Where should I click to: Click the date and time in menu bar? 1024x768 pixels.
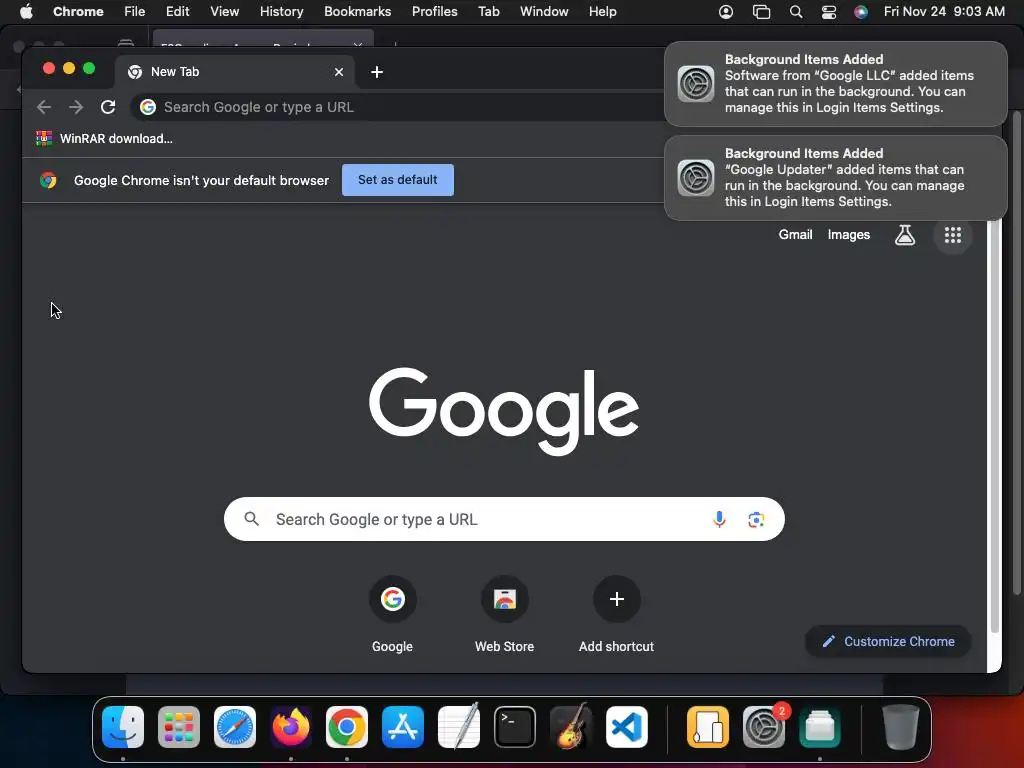(944, 11)
